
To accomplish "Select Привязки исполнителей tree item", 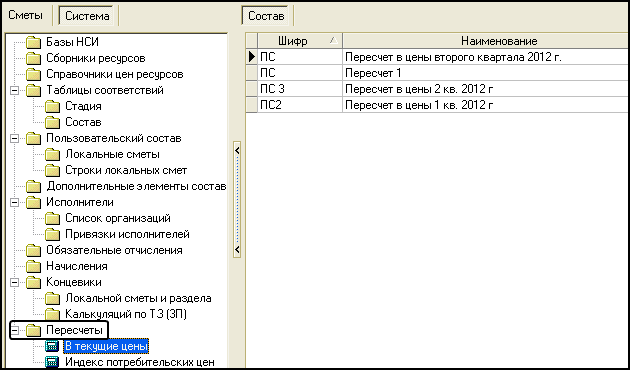I will point(127,235).
